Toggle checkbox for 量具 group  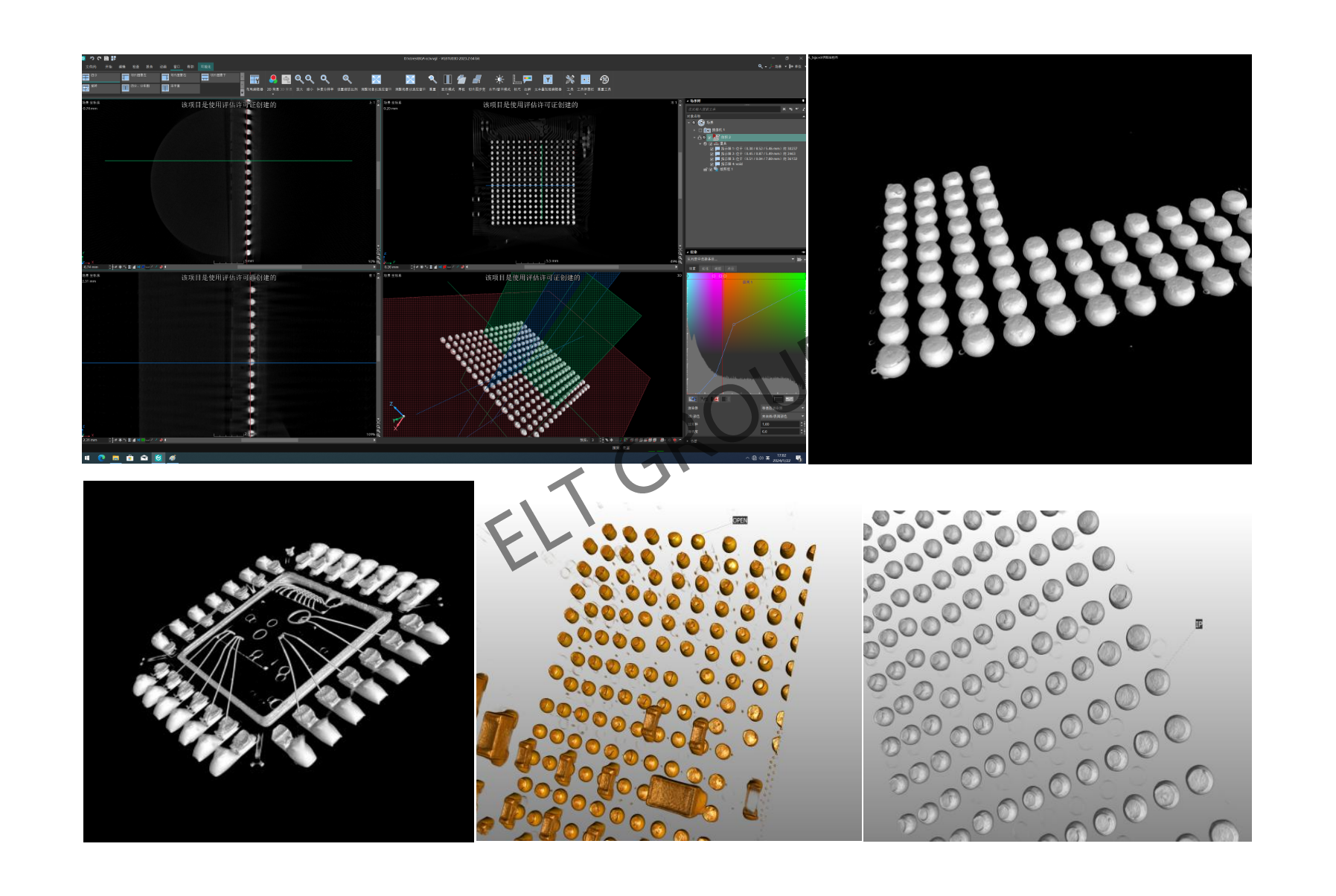(x=710, y=144)
